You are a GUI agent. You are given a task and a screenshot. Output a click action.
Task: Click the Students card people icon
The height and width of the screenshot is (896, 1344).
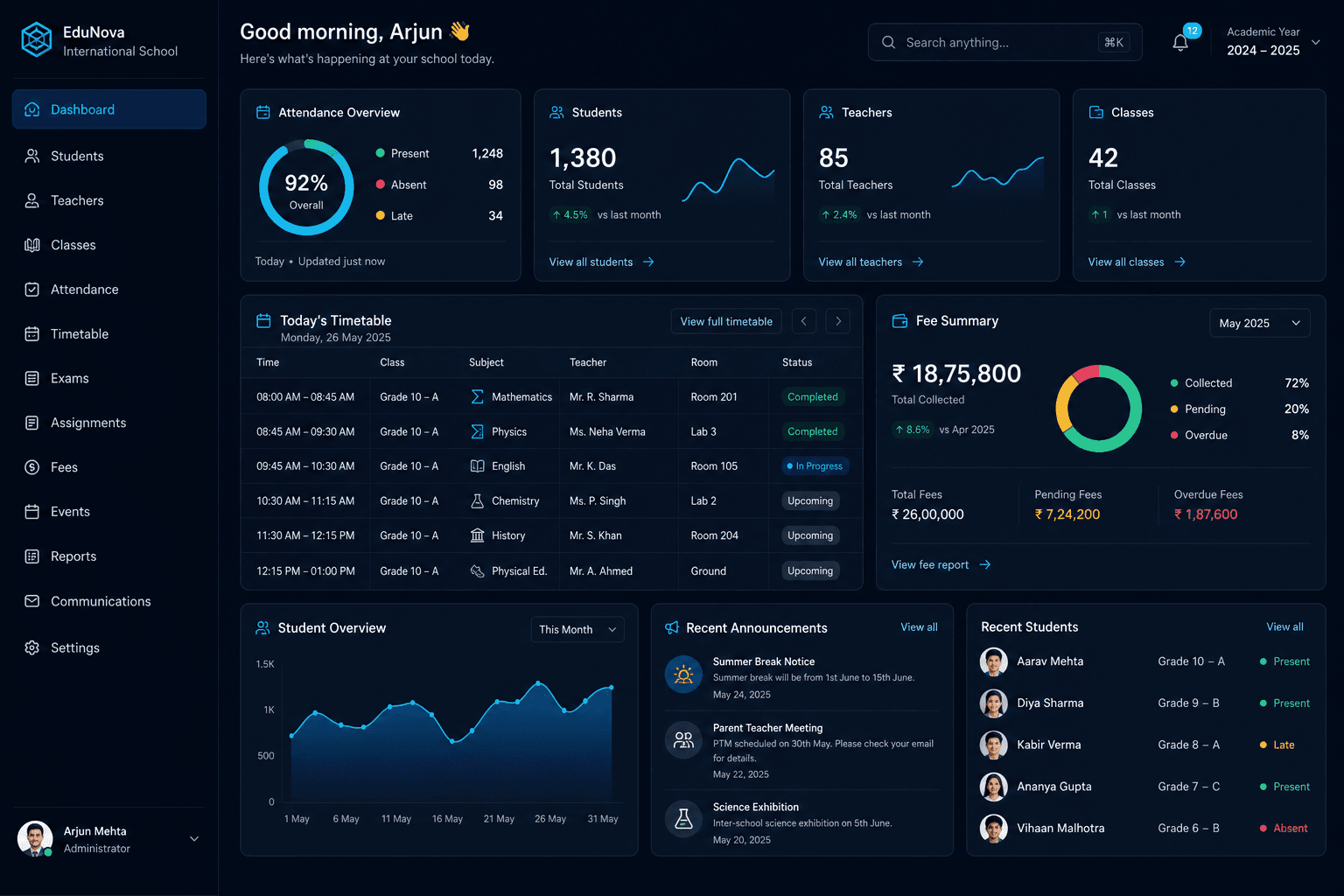click(556, 112)
